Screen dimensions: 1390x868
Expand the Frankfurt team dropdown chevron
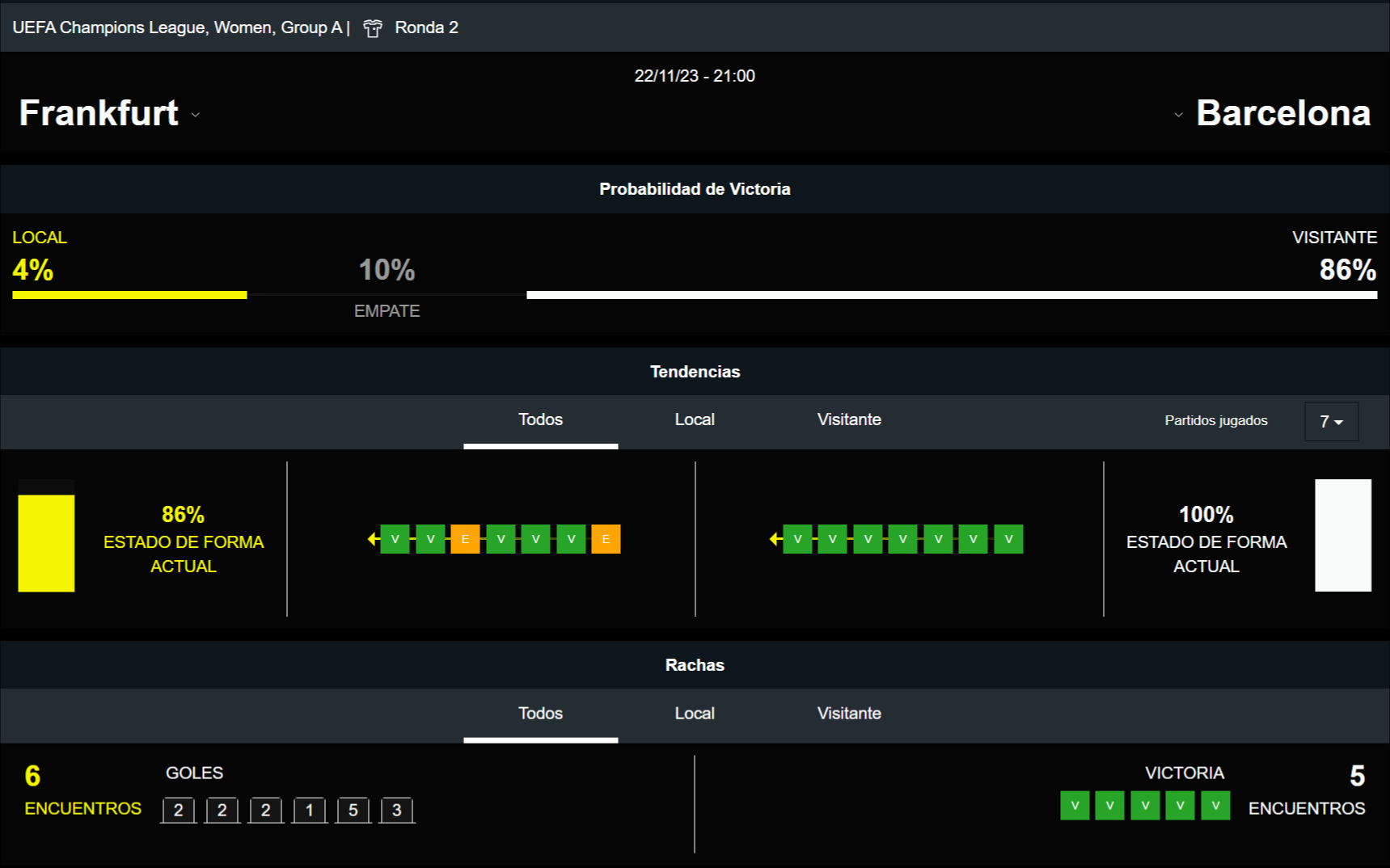tap(196, 116)
